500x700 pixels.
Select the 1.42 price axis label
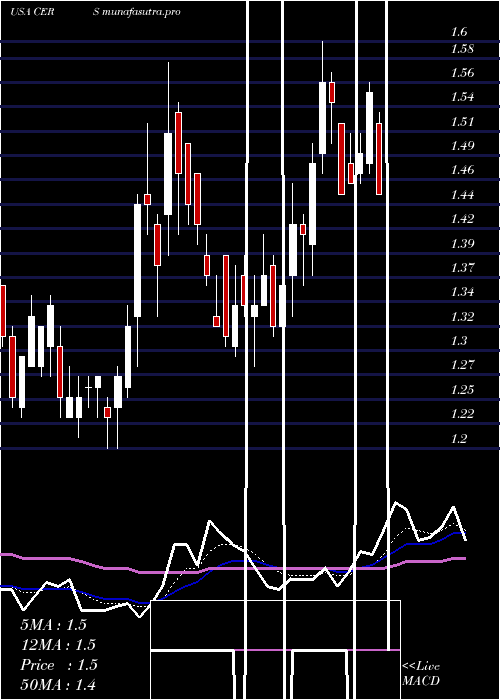pos(463,219)
